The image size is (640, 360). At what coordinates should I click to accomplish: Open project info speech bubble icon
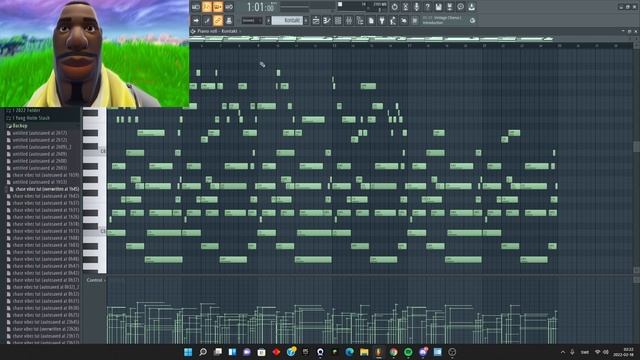click(x=460, y=7)
